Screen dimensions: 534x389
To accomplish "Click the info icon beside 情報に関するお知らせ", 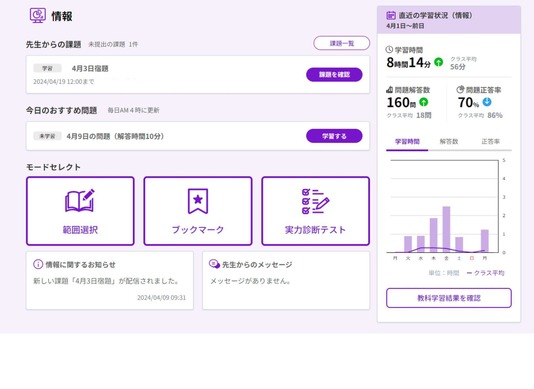I will click(38, 264).
